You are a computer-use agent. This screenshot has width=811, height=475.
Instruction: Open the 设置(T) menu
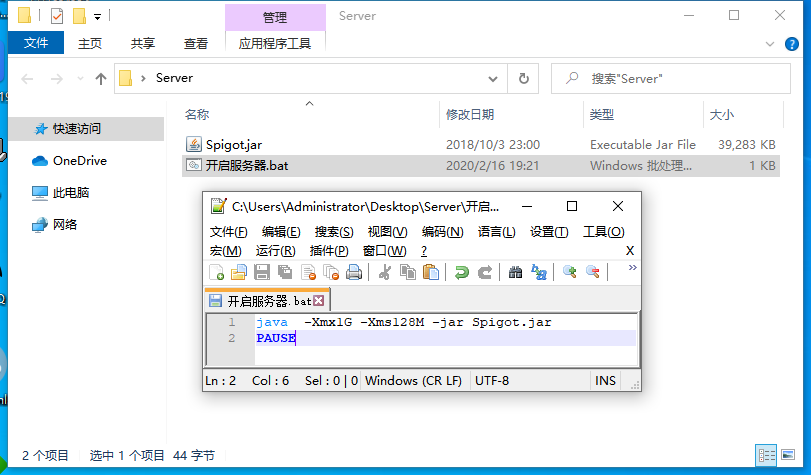tap(549, 232)
